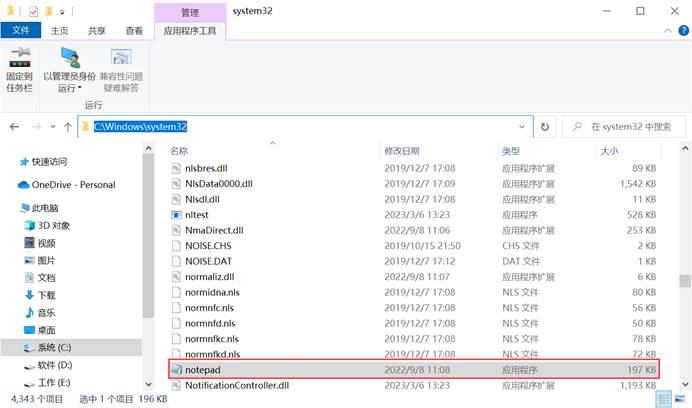Open OneDrive - Personal in sidebar
The image size is (692, 408).
tap(73, 184)
